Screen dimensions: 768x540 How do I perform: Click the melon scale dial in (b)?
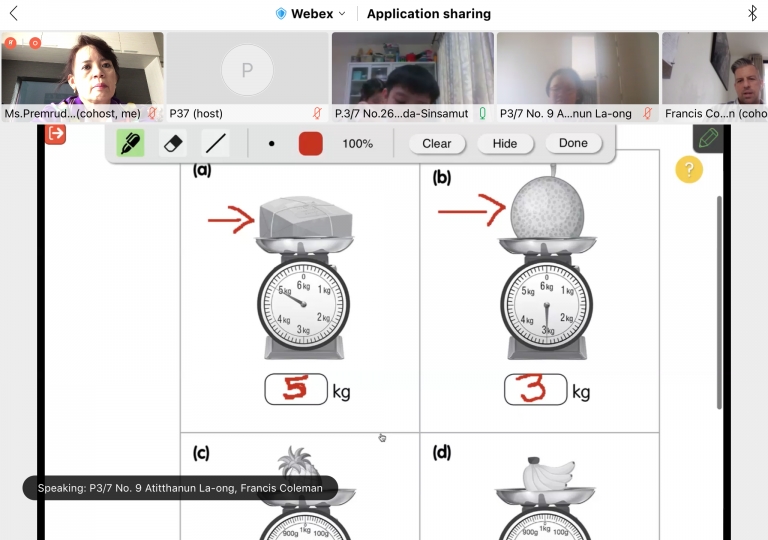[546, 305]
